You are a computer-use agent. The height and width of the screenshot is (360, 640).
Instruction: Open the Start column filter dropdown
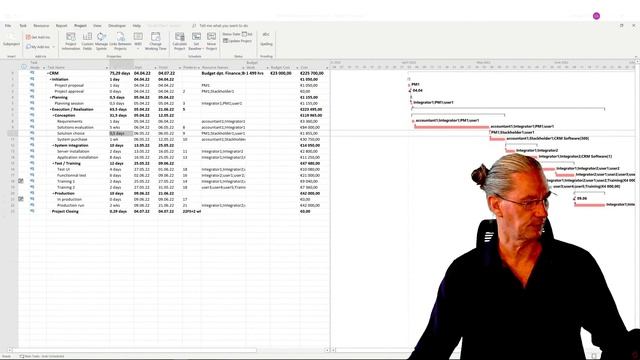coord(155,67)
